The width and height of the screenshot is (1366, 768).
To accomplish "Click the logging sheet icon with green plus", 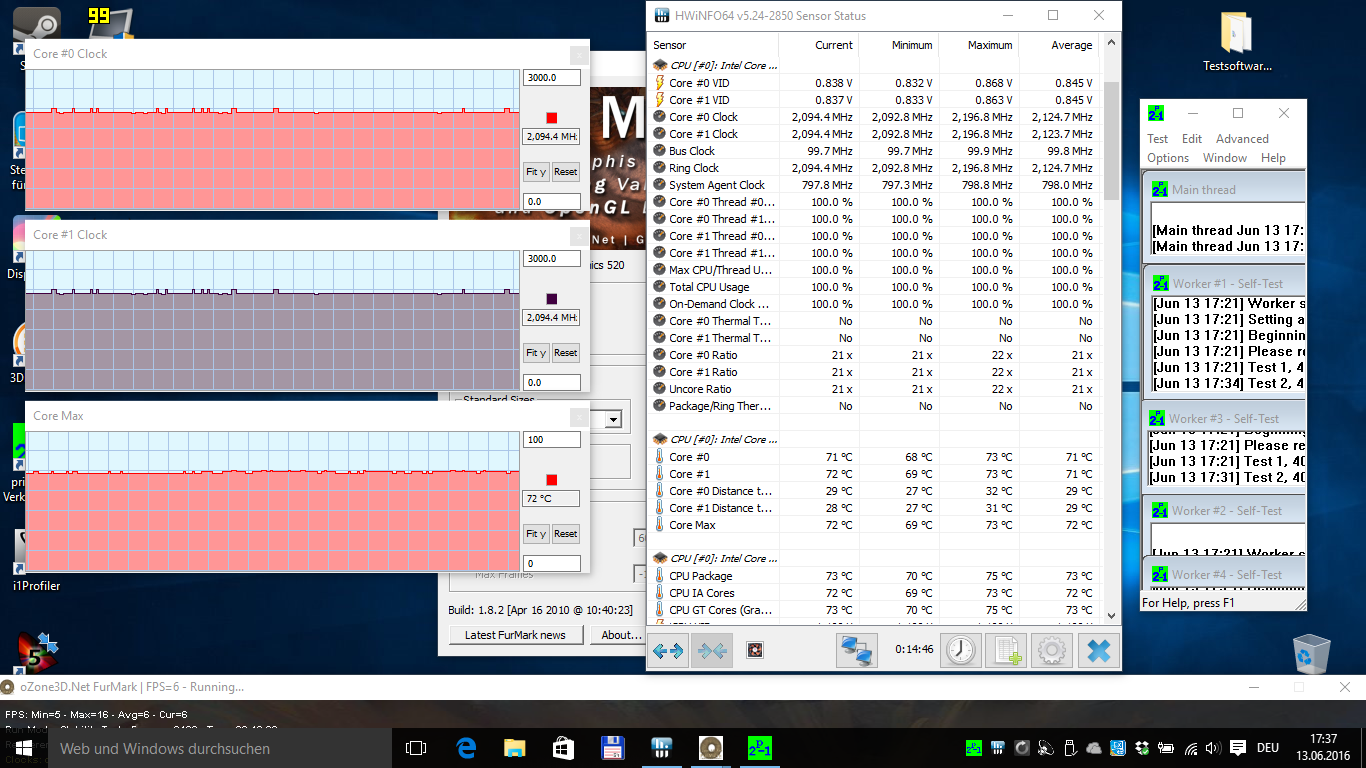I will [x=1005, y=651].
